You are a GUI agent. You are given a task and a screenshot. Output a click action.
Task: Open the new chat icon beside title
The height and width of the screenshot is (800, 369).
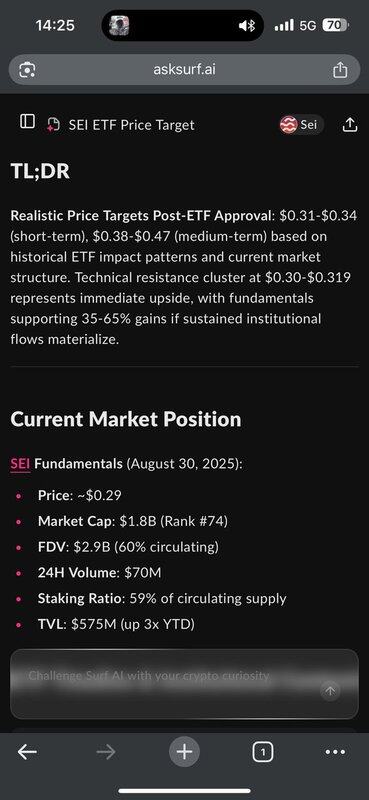tap(53, 124)
